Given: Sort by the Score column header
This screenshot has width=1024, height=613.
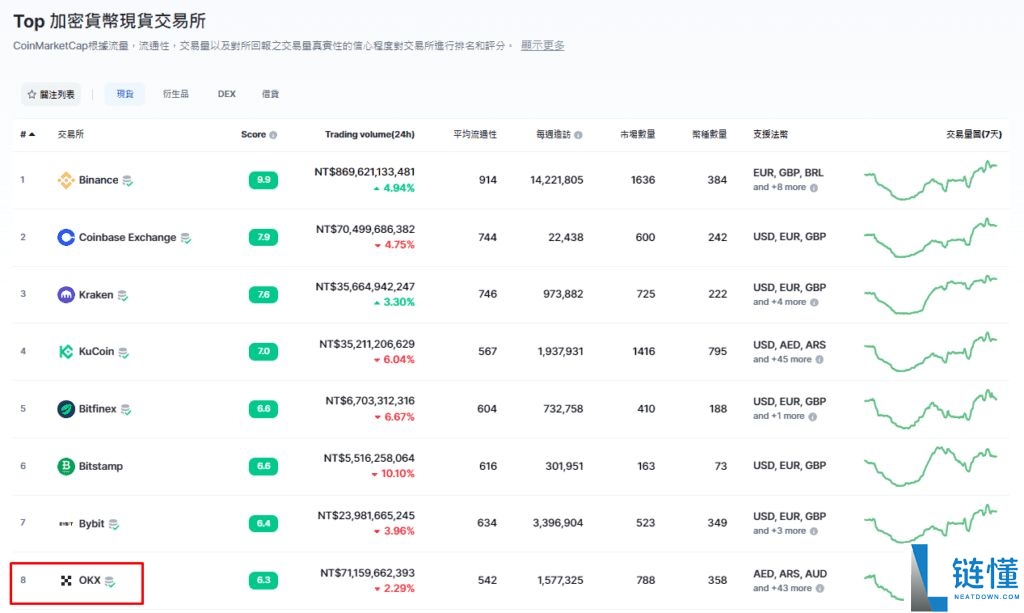Looking at the screenshot, I should pos(253,134).
